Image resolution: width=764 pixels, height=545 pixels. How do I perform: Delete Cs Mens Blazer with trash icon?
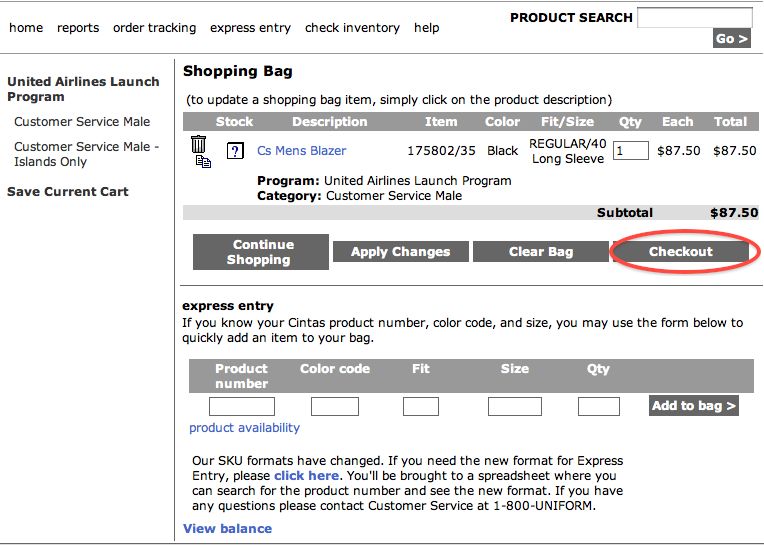pyautogui.click(x=198, y=144)
